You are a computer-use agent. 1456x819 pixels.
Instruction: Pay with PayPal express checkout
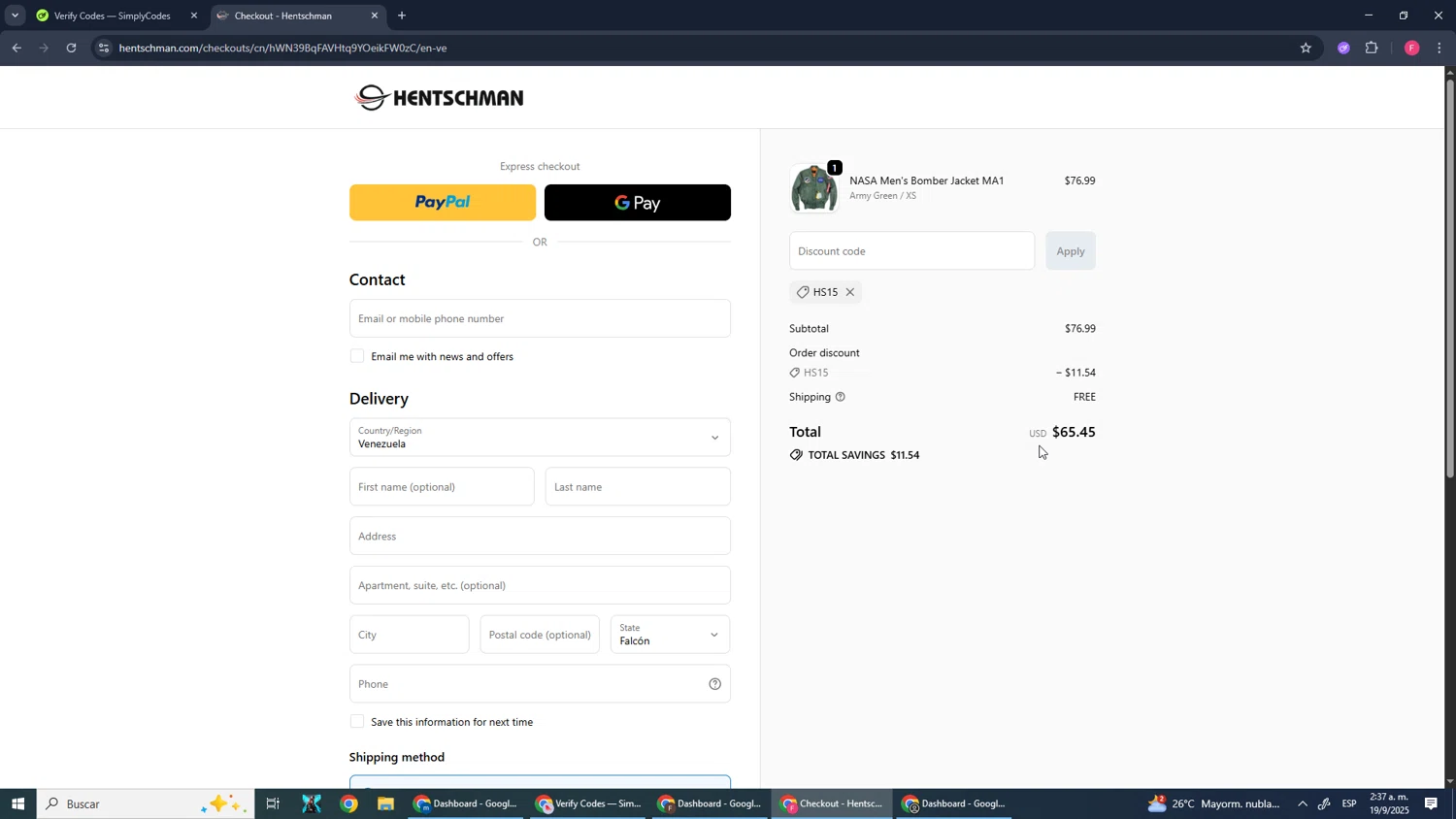[442, 202]
